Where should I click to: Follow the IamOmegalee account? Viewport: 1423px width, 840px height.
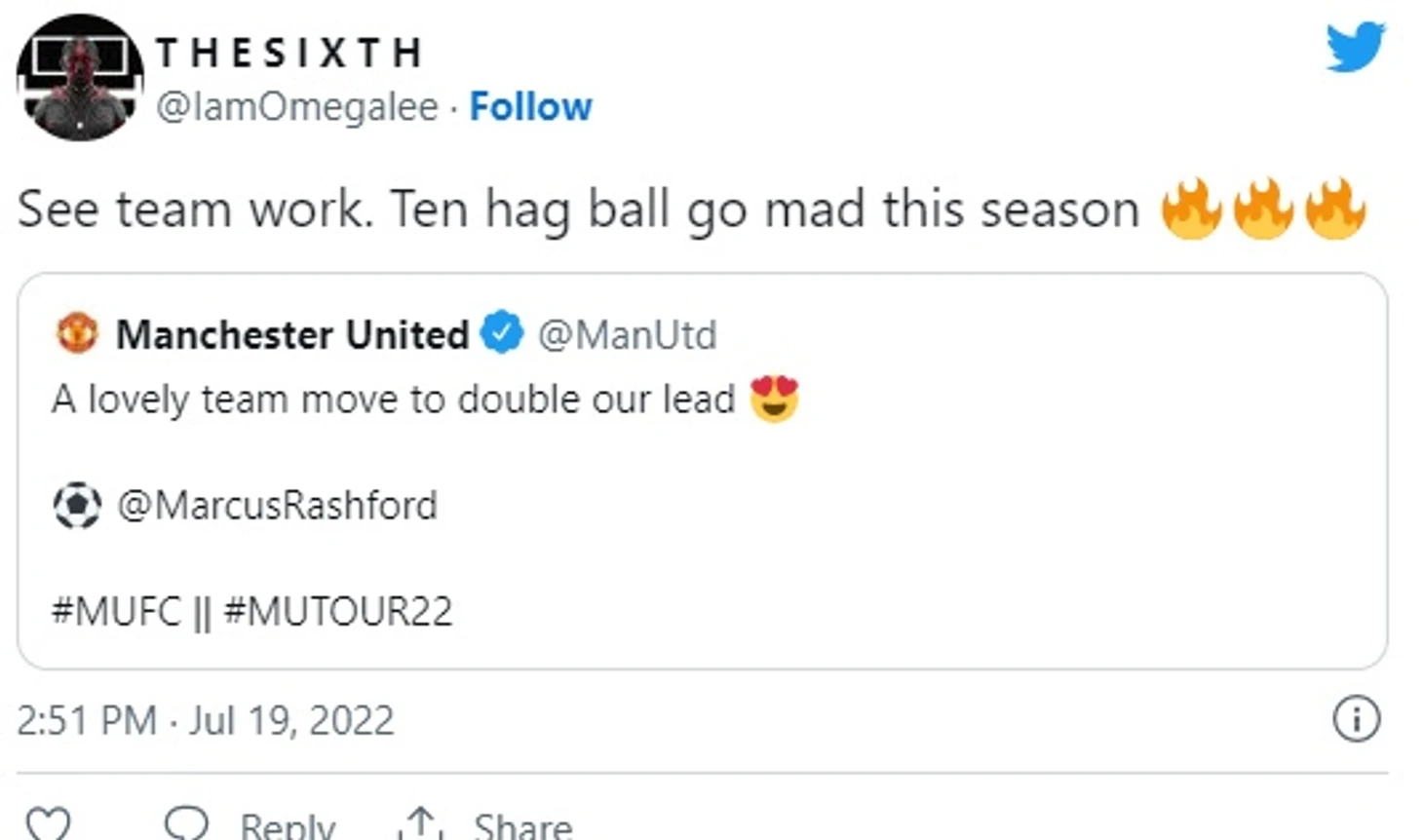[x=530, y=106]
